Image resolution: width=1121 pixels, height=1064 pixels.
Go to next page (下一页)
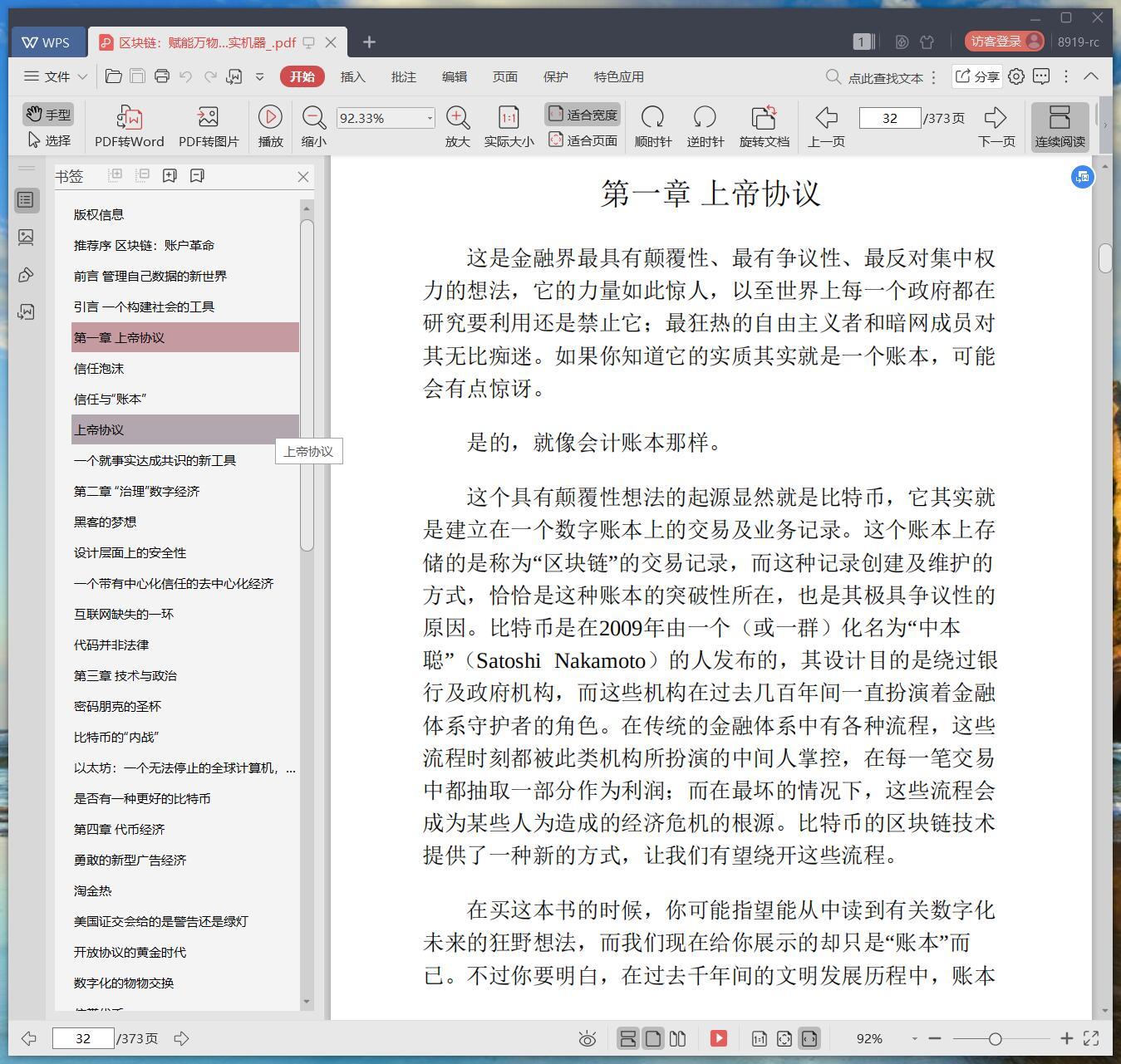pos(996,126)
